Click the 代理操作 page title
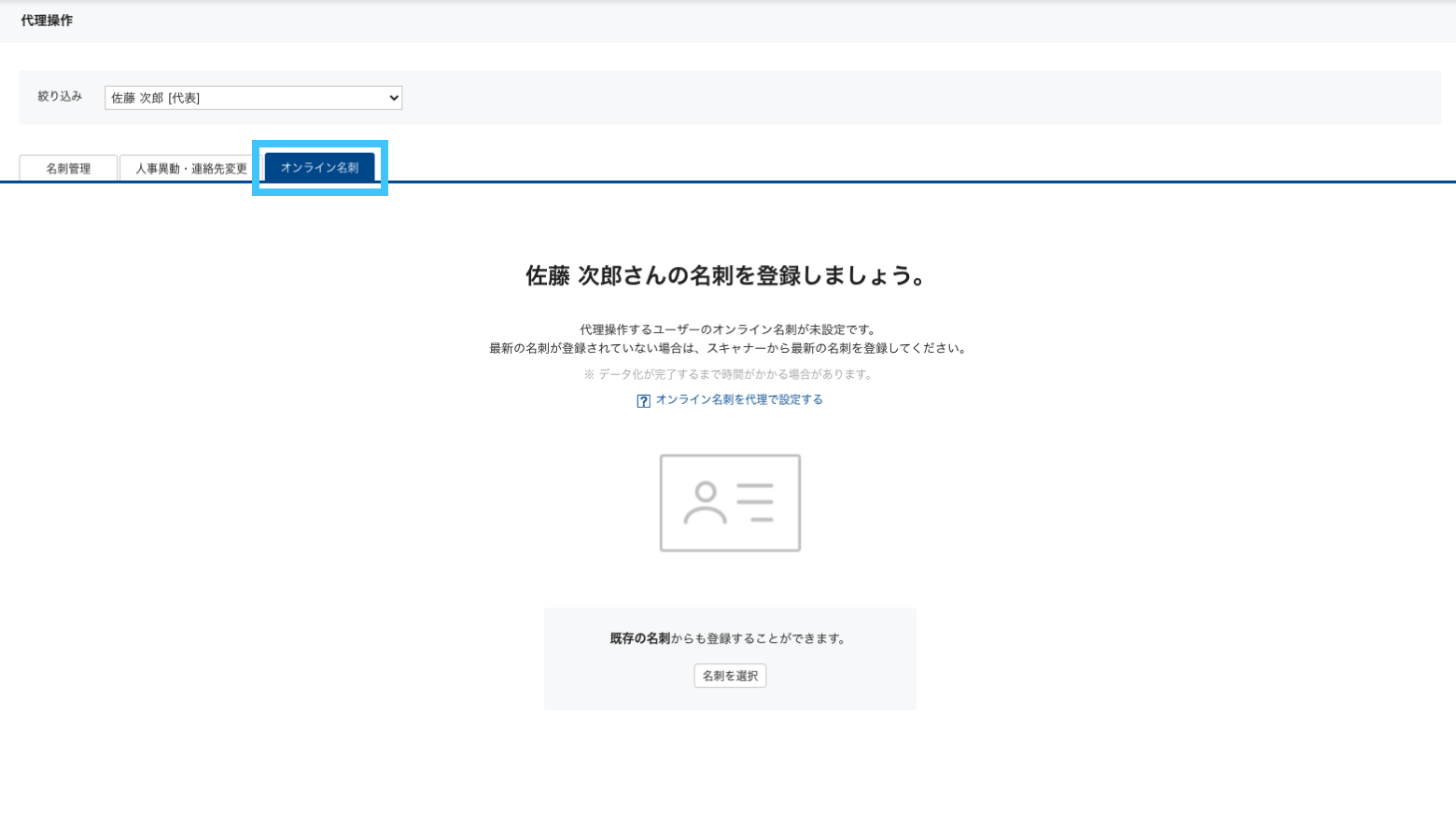This screenshot has width=1456, height=823. (47, 20)
